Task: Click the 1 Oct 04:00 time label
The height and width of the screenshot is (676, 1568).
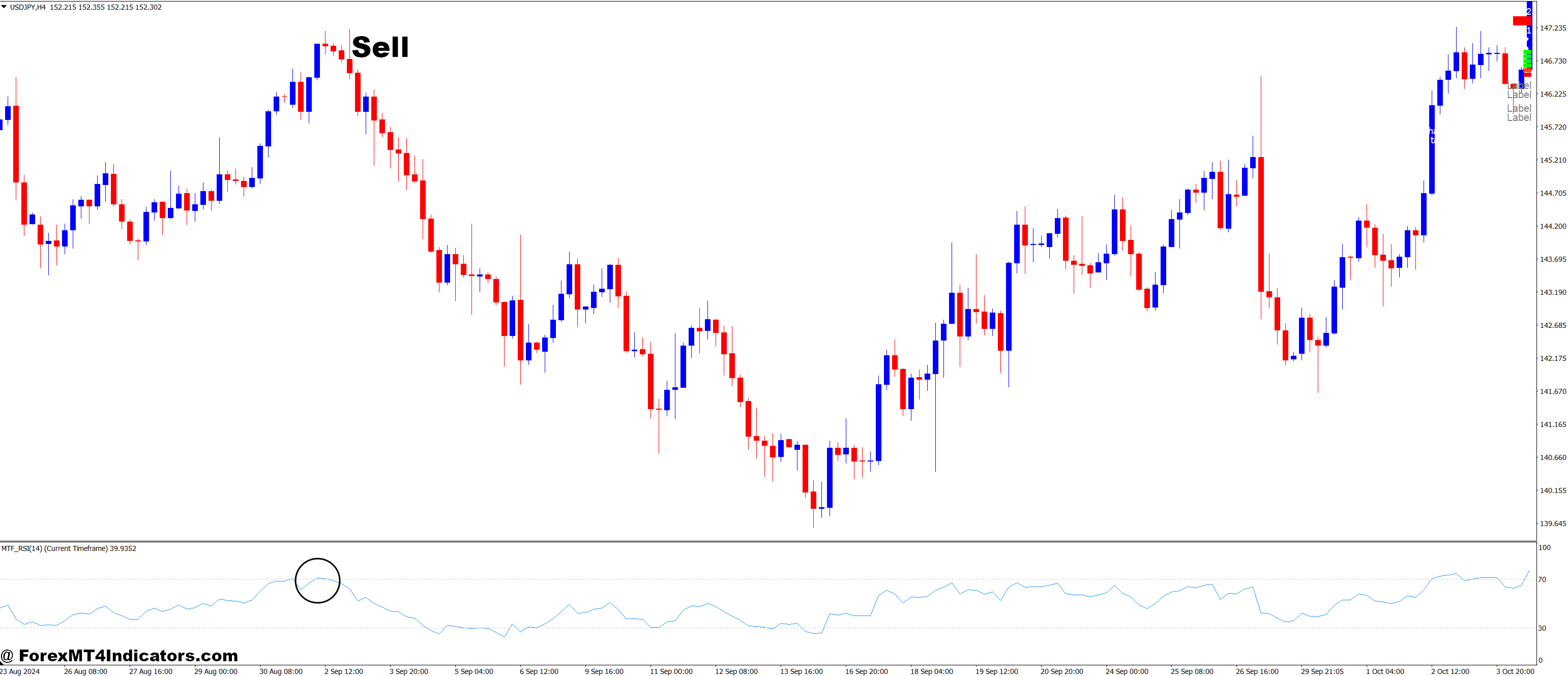Action: 1385,672
